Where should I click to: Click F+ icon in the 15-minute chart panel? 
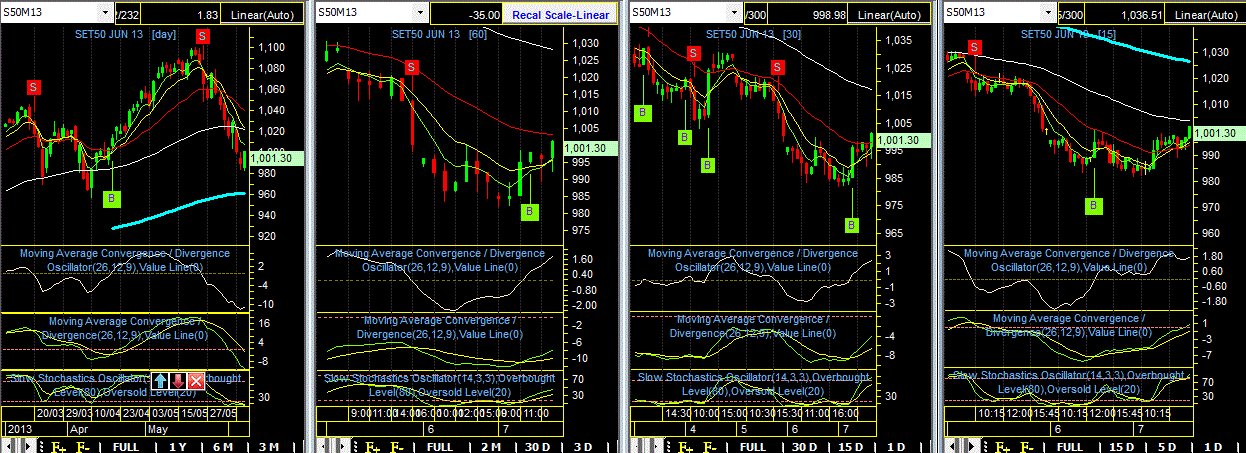[1002, 446]
